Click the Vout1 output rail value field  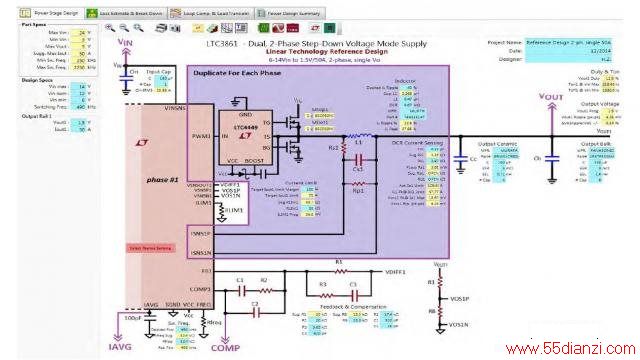pos(78,122)
